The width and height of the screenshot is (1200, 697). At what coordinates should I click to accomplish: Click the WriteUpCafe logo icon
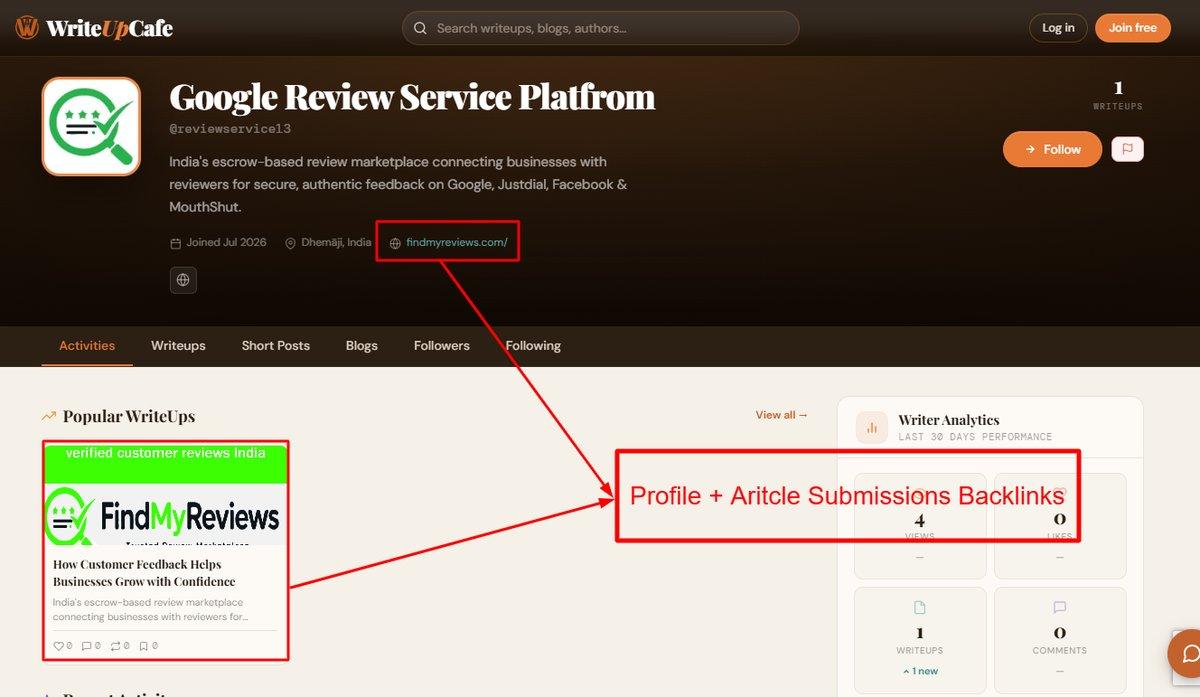[x=27, y=27]
